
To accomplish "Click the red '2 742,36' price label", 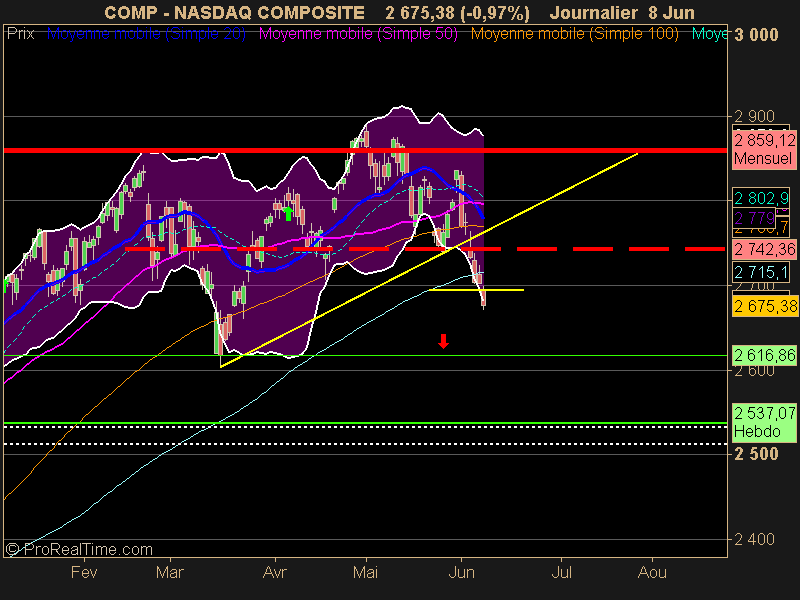I will pyautogui.click(x=764, y=249).
